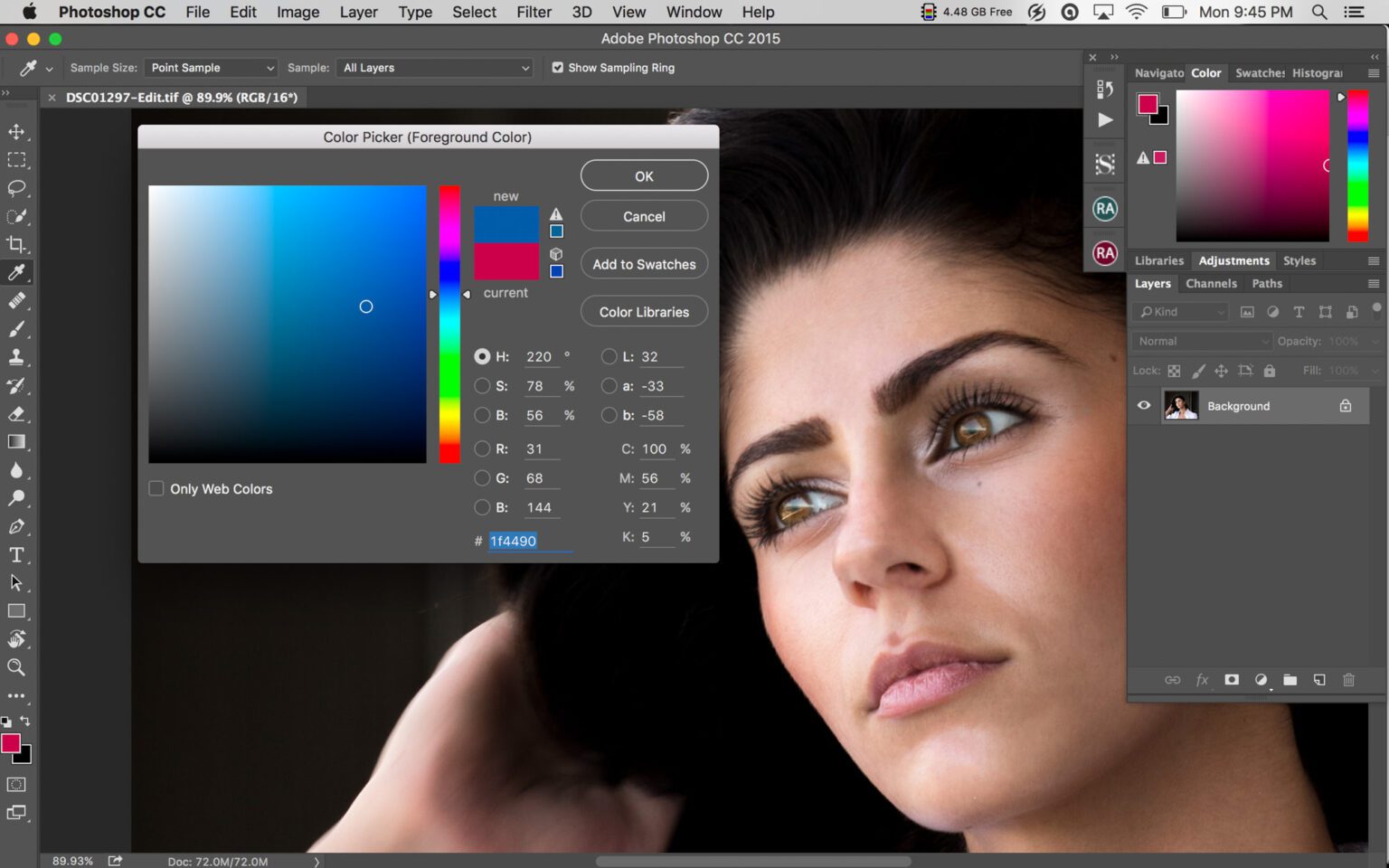Open Color Libraries
Screen dimensions: 1389x868
[644, 311]
